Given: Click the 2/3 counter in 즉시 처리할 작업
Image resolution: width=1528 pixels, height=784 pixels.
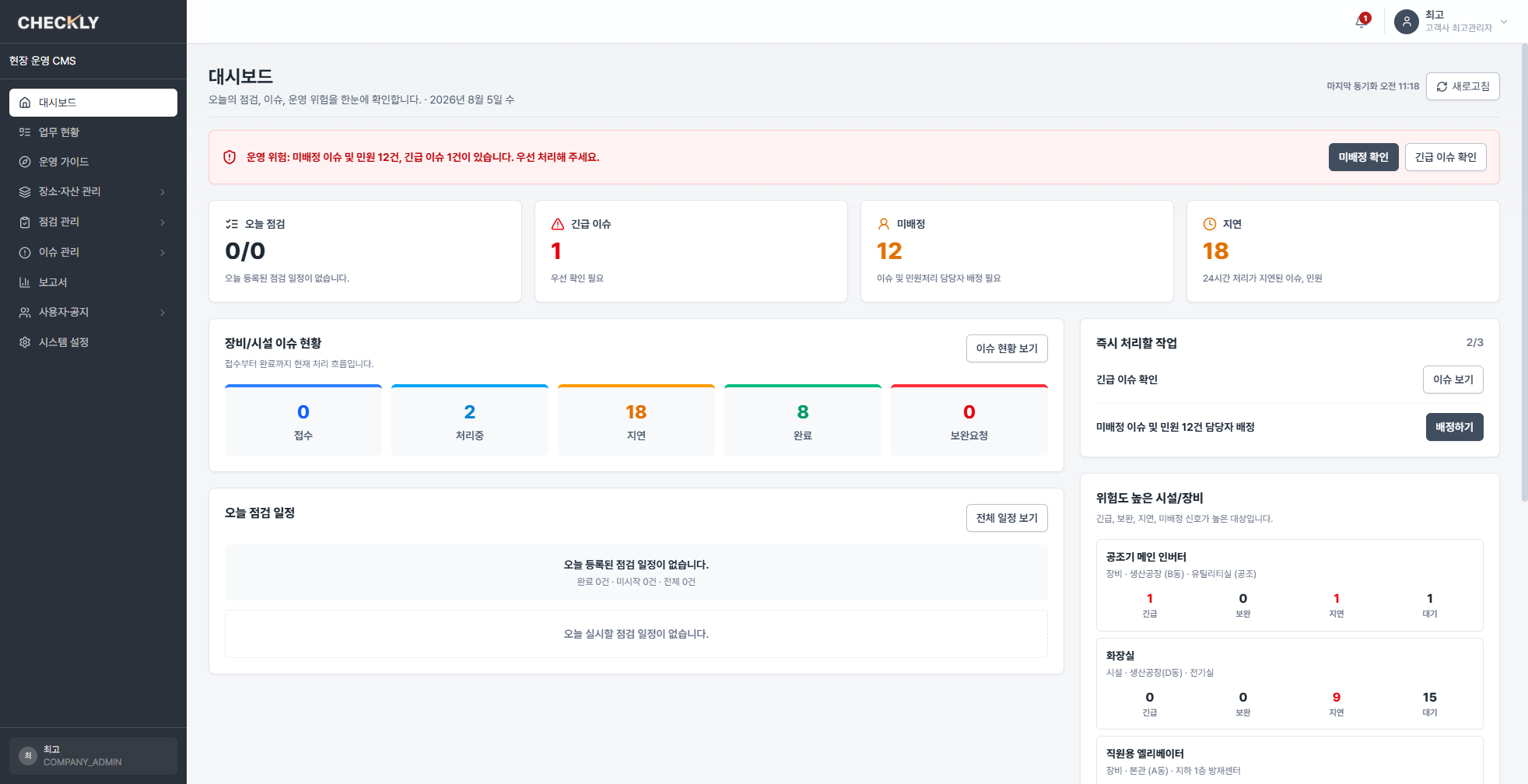Looking at the screenshot, I should click(x=1474, y=342).
